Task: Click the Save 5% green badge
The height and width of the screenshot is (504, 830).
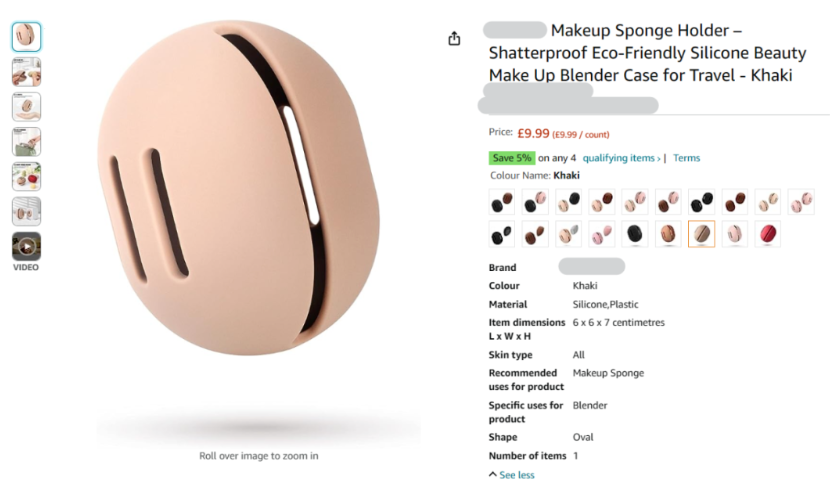Action: pos(511,158)
